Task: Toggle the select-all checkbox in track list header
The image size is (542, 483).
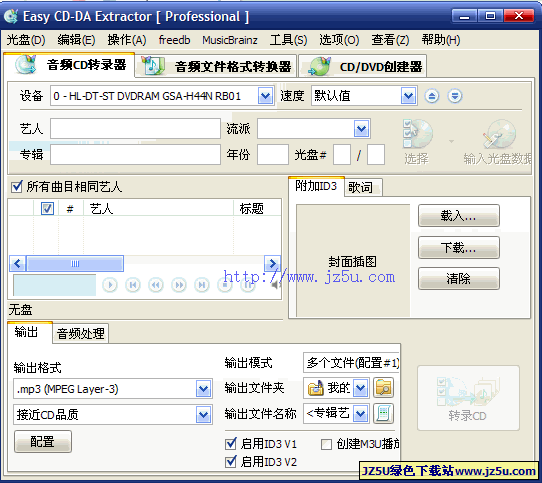Action: click(x=47, y=208)
